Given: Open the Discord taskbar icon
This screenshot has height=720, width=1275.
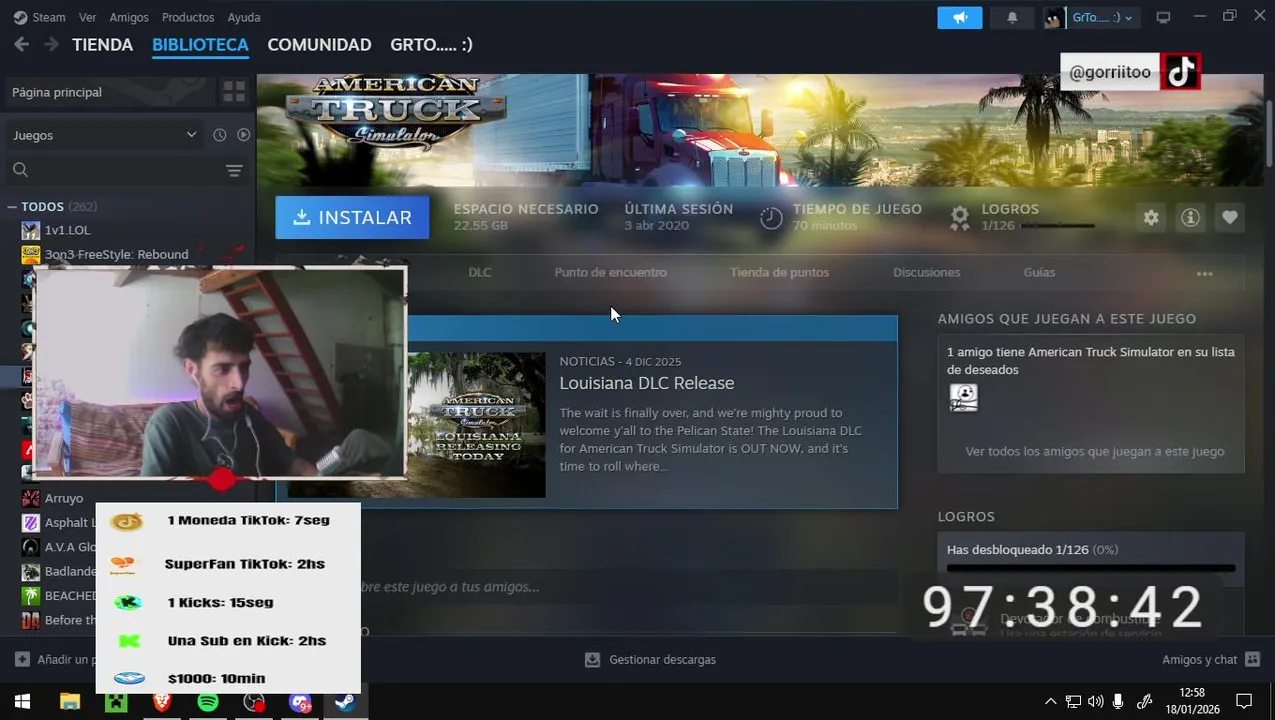Looking at the screenshot, I should point(300,702).
